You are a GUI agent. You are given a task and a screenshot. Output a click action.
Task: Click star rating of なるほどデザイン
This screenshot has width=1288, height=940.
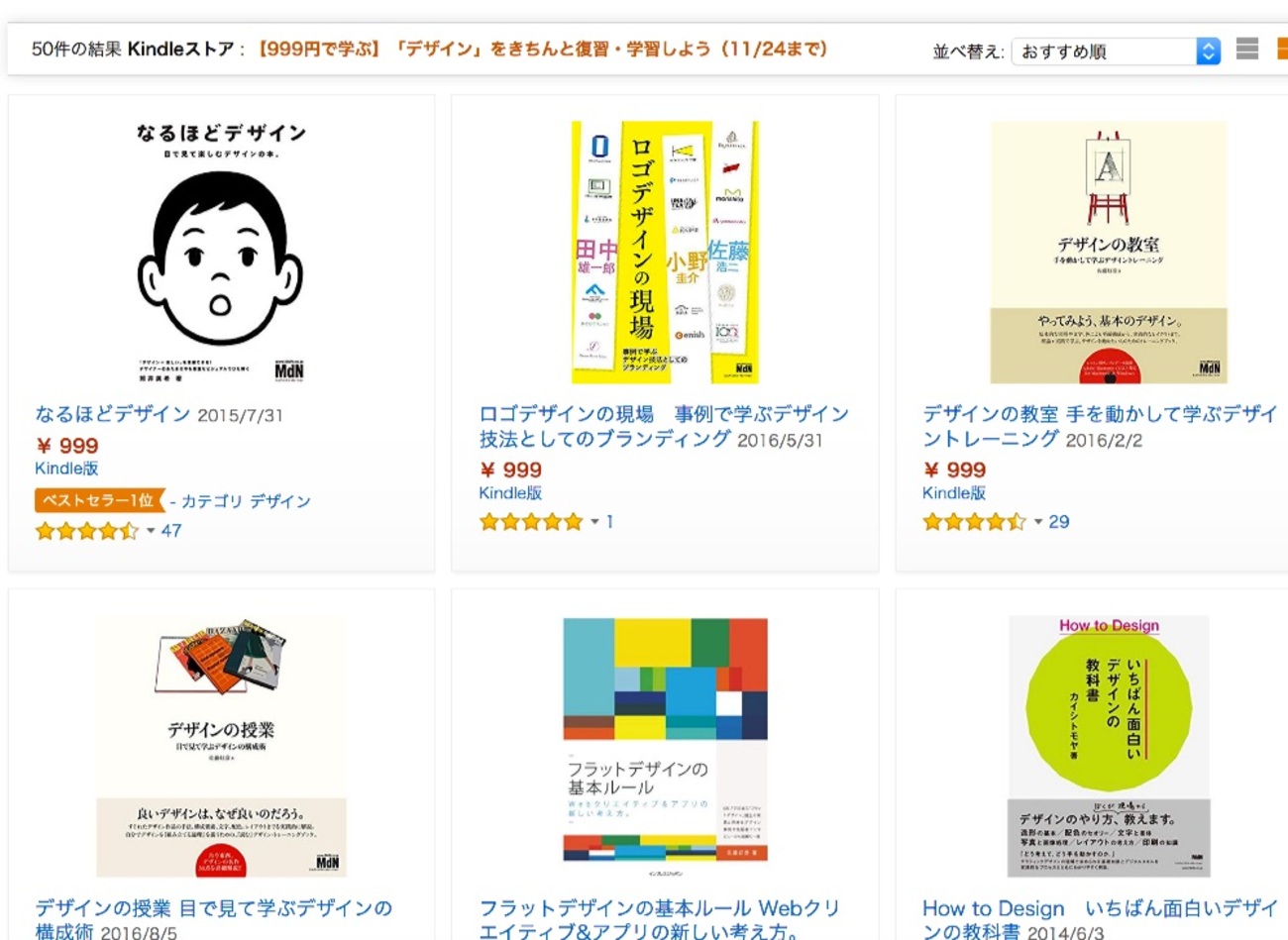(86, 531)
